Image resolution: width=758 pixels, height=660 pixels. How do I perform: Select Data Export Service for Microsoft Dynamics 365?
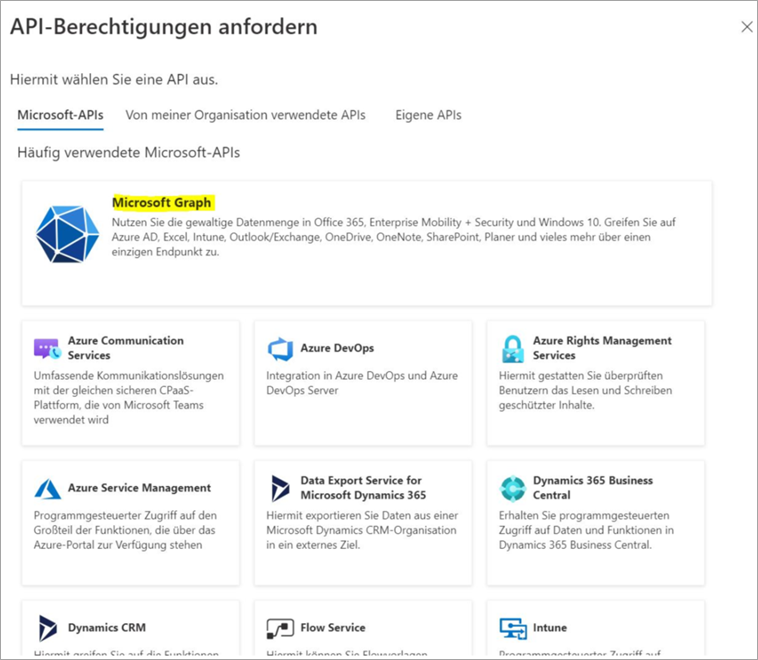pos(362,488)
